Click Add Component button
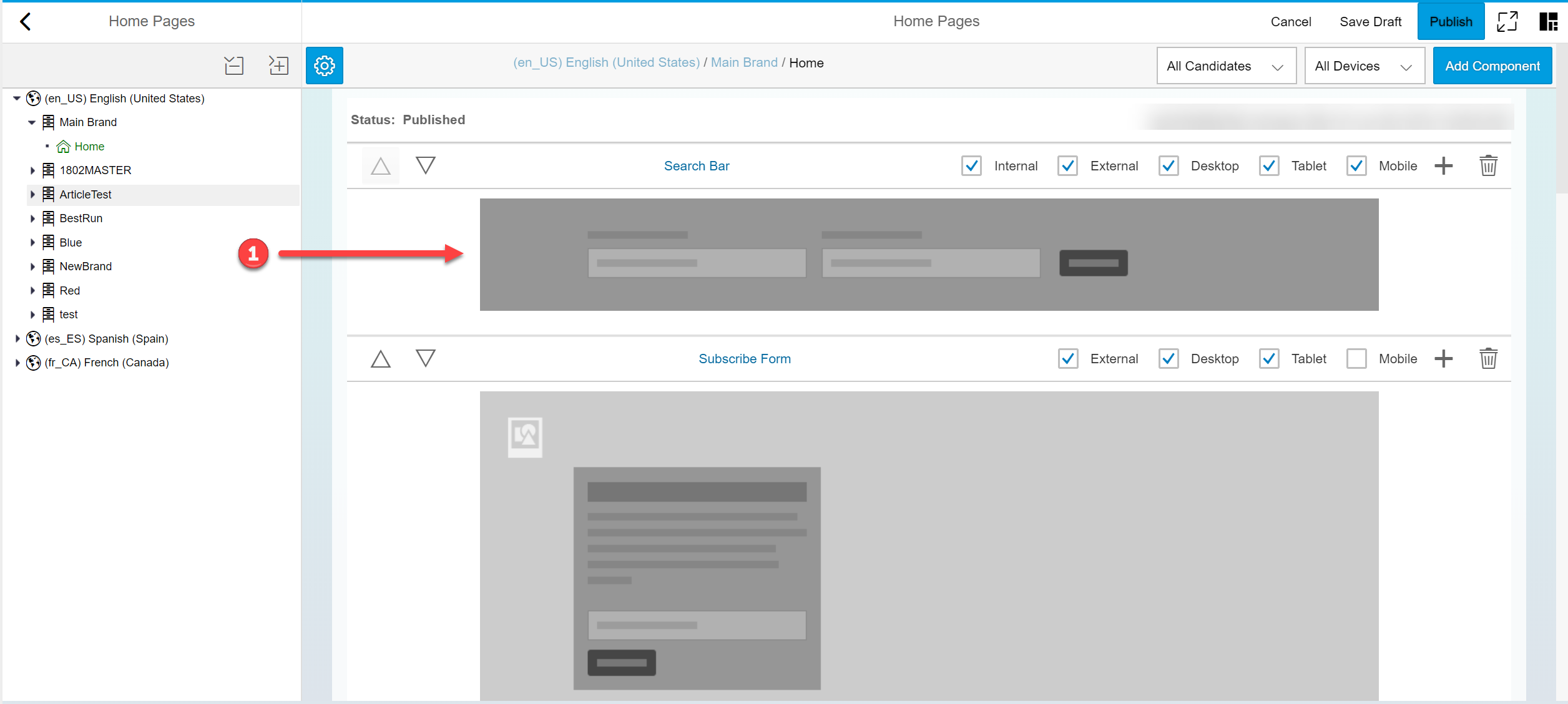Image resolution: width=1568 pixels, height=704 pixels. point(1492,66)
